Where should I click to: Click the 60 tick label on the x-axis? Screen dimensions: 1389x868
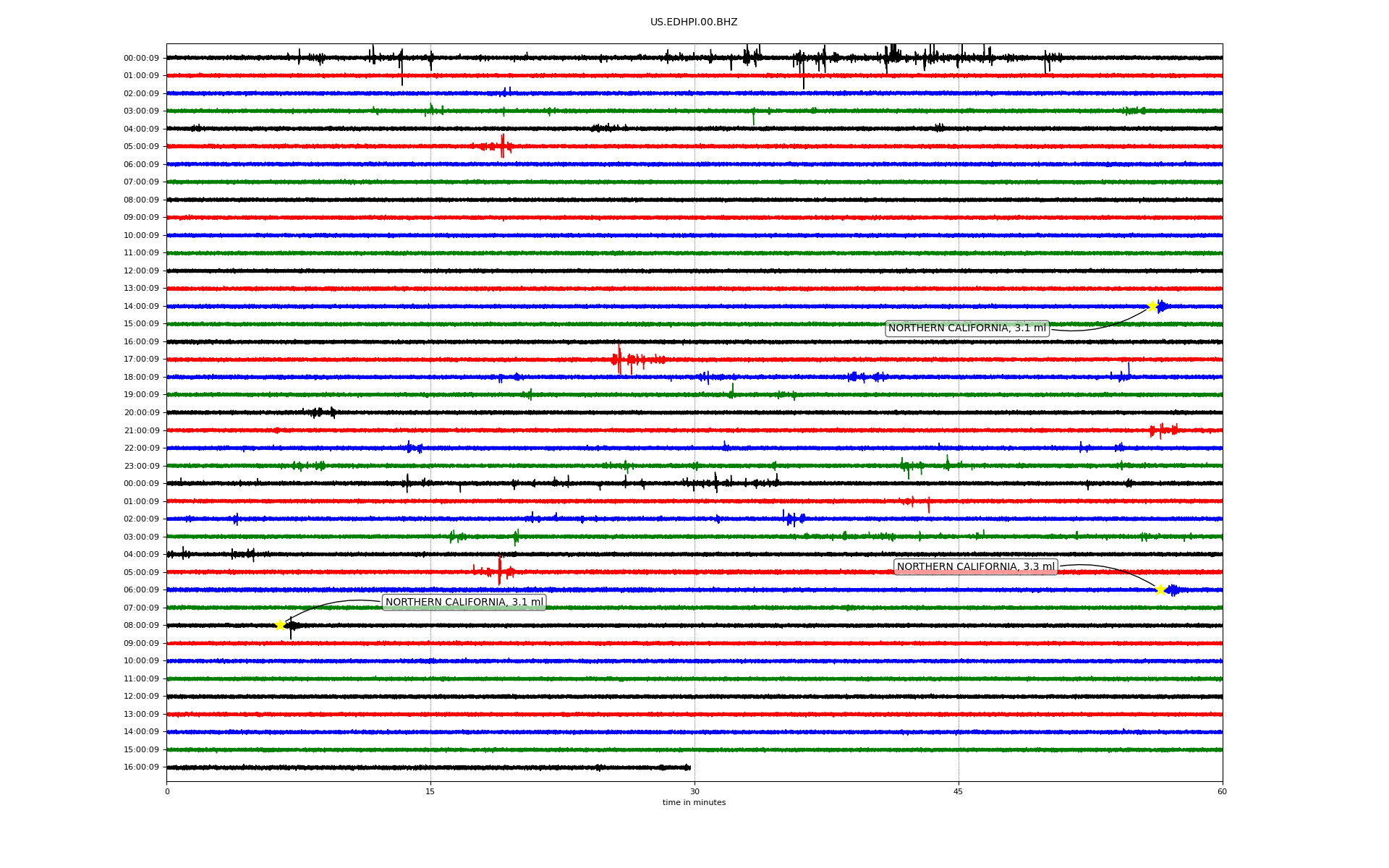(1222, 791)
